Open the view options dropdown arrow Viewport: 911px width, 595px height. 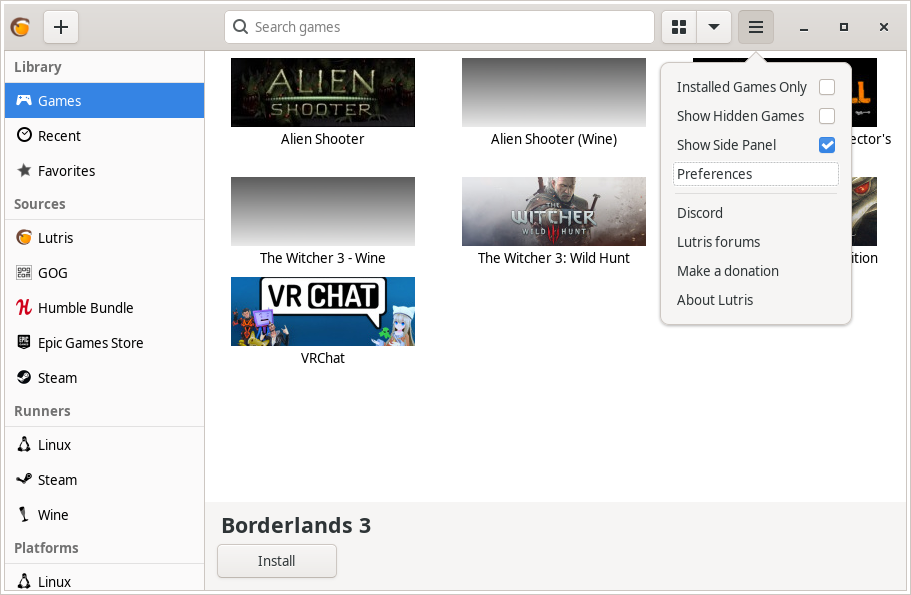[714, 27]
